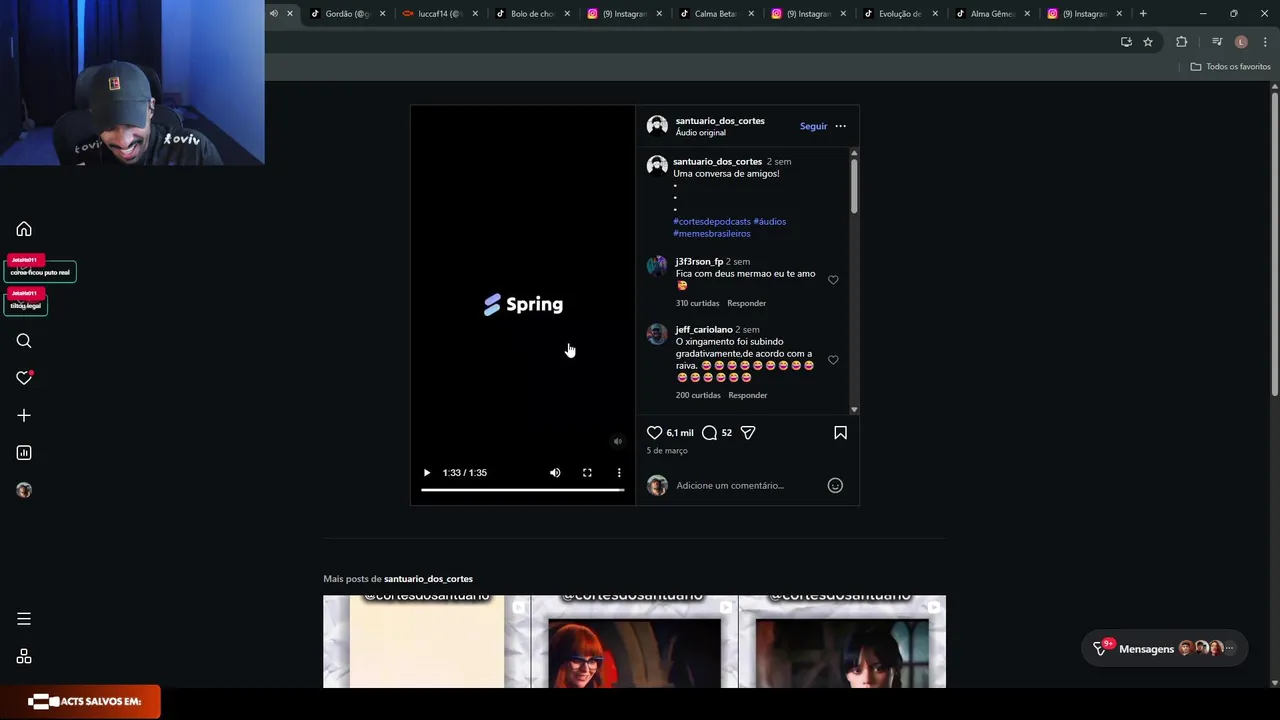Open jeff_cariolano's profile
1280x720 pixels.
pyautogui.click(x=704, y=330)
